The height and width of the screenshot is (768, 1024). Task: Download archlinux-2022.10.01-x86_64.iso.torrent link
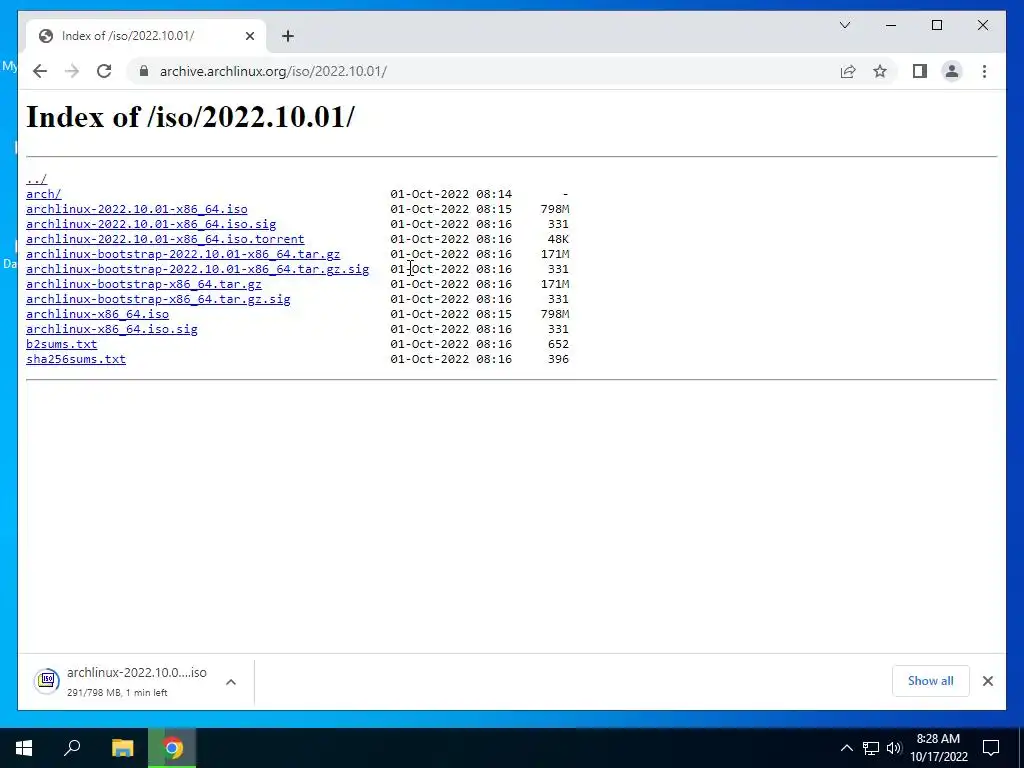coord(165,239)
